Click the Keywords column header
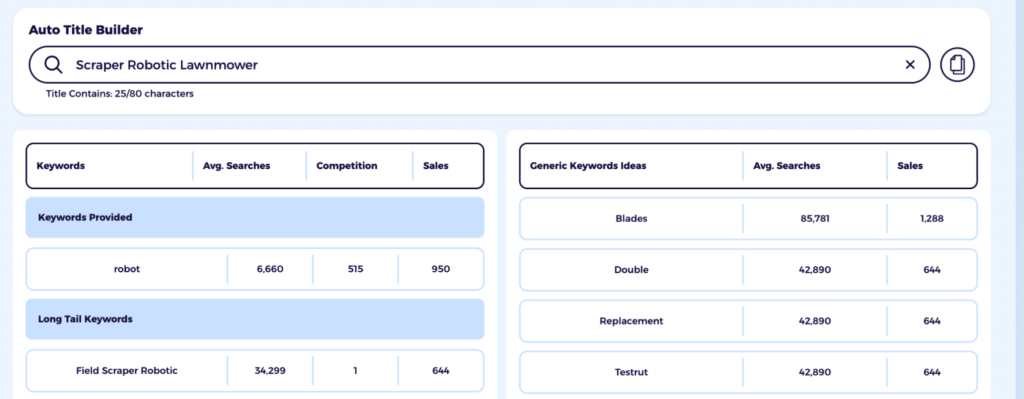This screenshot has width=1024, height=399. (x=61, y=166)
